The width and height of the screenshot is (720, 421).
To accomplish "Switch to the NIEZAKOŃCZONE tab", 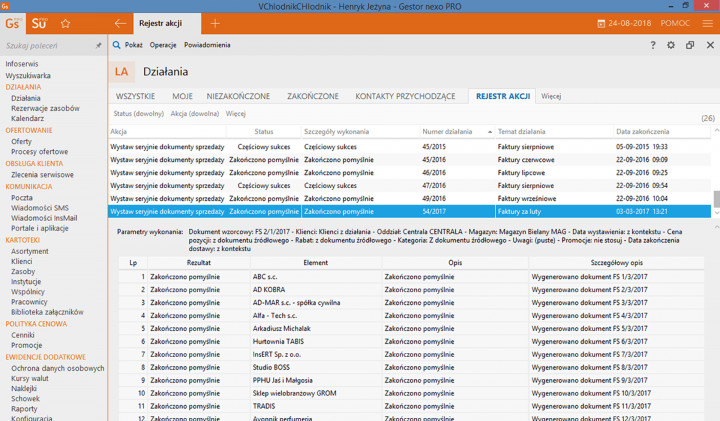I will [x=238, y=96].
